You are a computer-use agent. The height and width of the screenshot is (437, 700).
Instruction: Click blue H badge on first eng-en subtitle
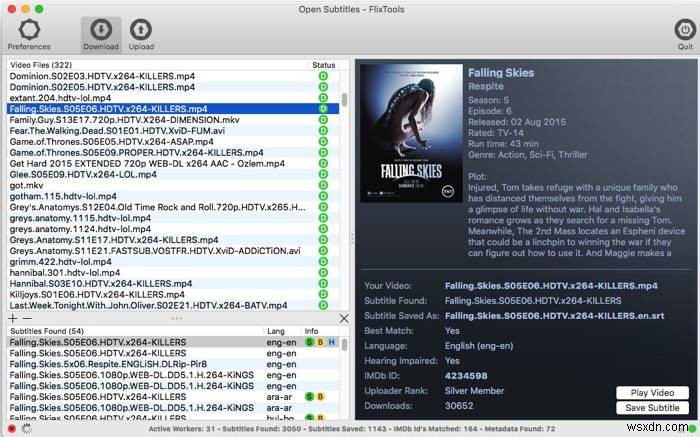click(x=331, y=342)
